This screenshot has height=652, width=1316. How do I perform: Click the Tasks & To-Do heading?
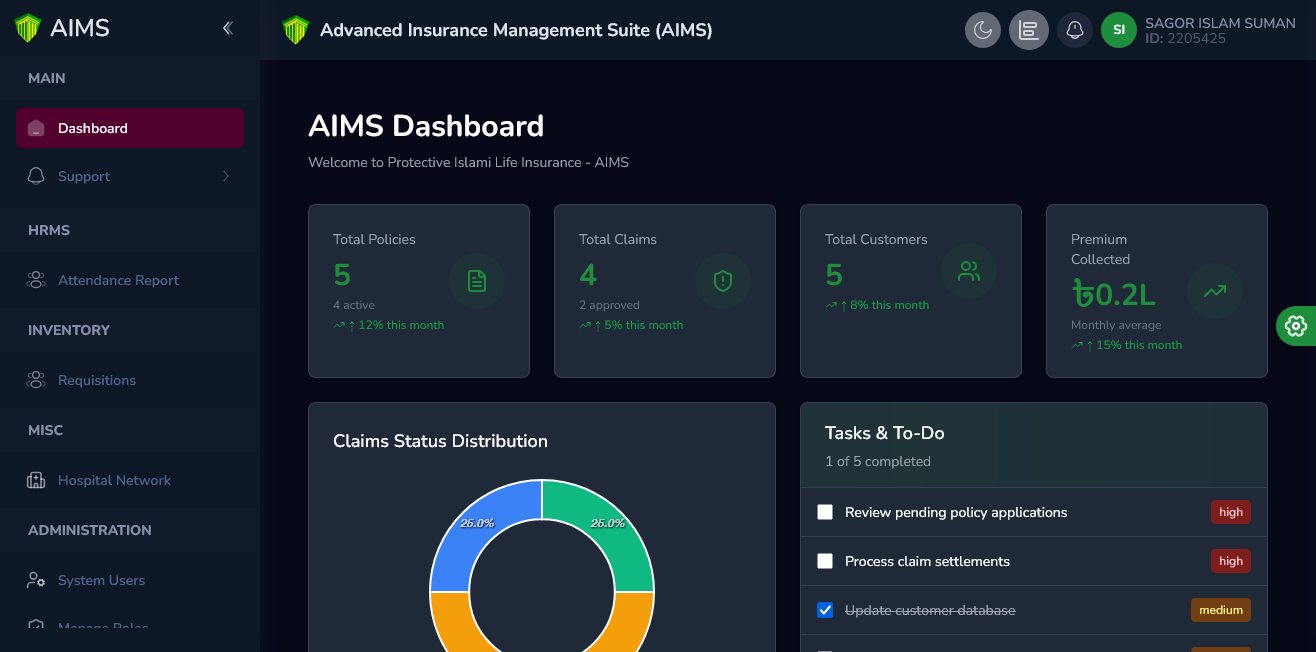pos(885,433)
